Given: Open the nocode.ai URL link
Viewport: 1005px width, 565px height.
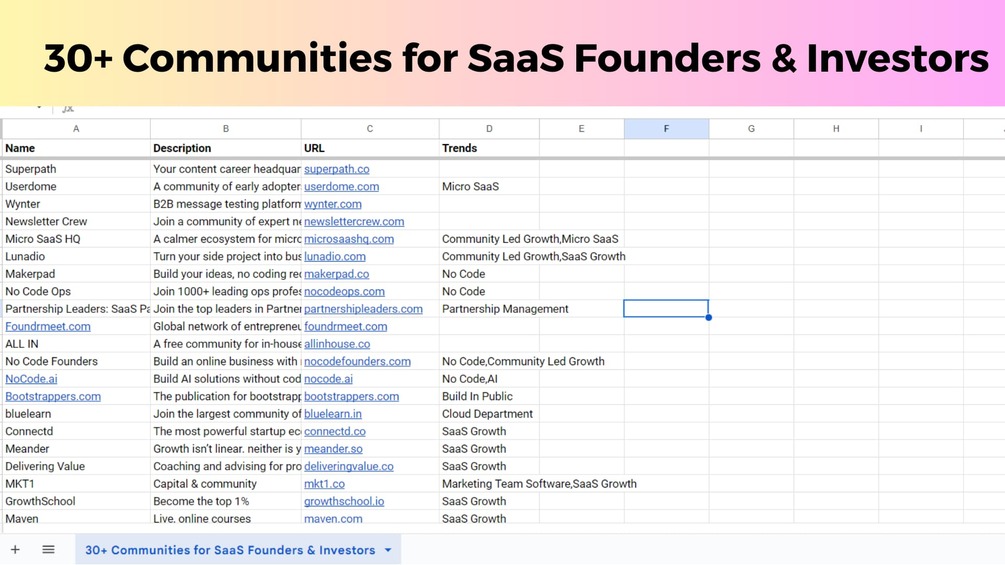Looking at the screenshot, I should tap(328, 379).
